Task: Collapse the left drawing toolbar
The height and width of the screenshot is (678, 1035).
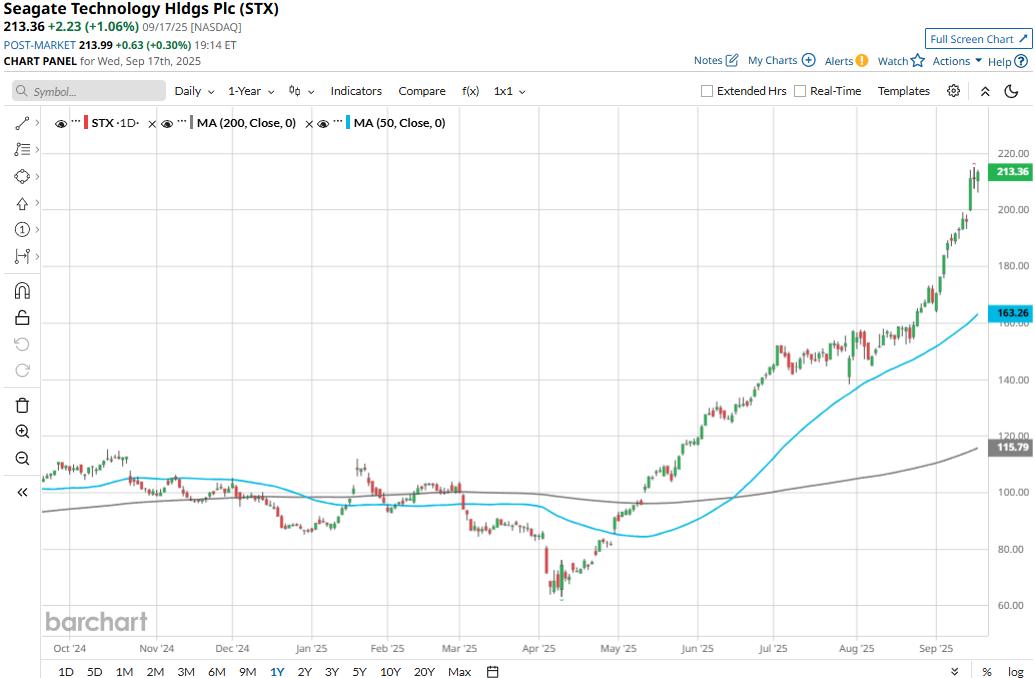Action: click(22, 492)
